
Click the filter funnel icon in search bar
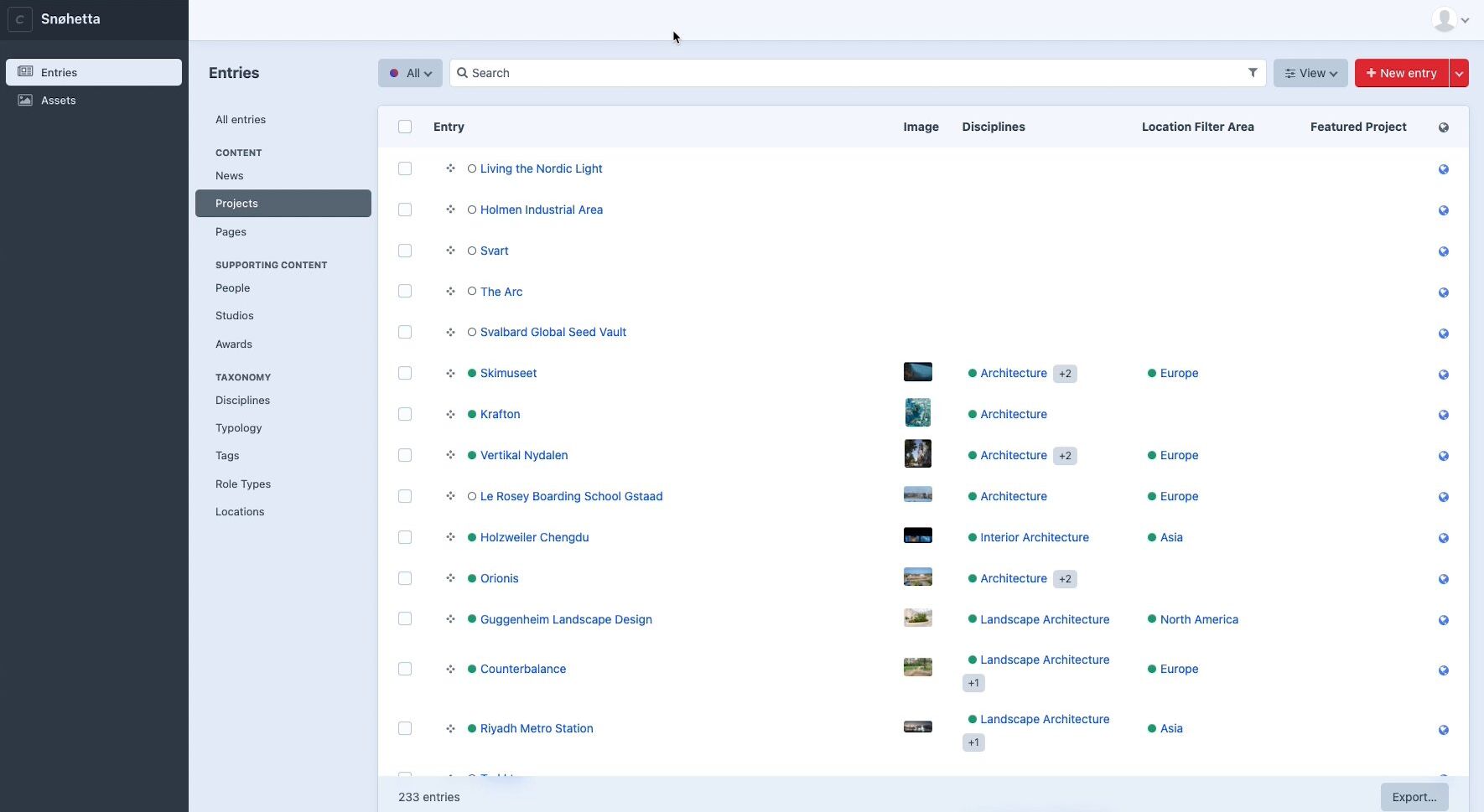click(1253, 73)
